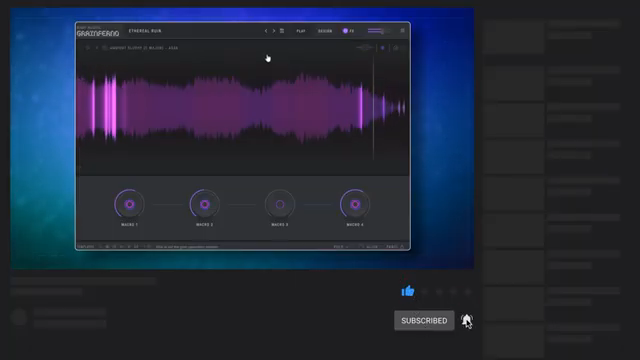The width and height of the screenshot is (640, 360).
Task: Click the folder icon before the sample name
Action: (104, 48)
